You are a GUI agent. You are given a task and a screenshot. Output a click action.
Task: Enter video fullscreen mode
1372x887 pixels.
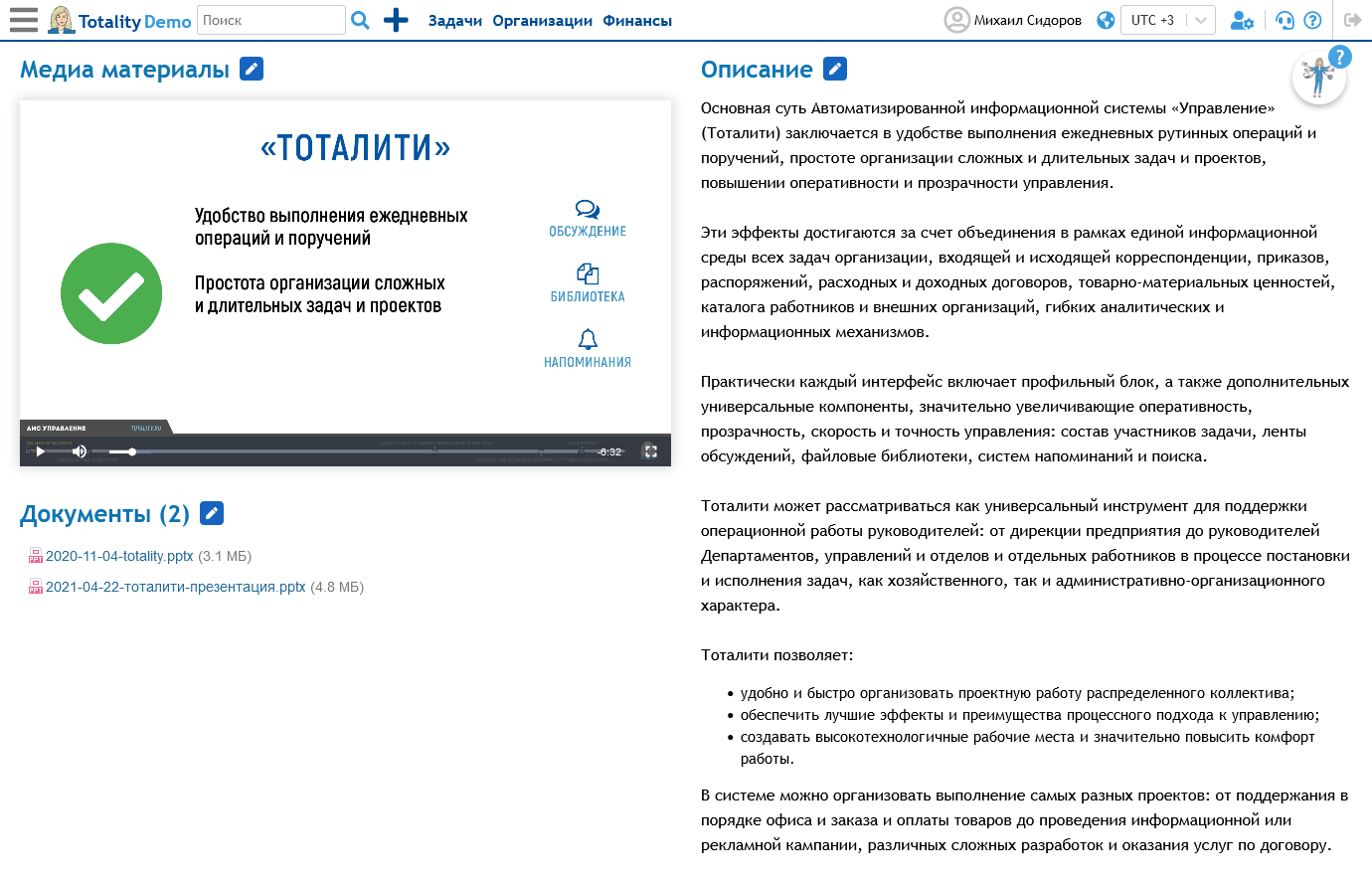coord(650,451)
